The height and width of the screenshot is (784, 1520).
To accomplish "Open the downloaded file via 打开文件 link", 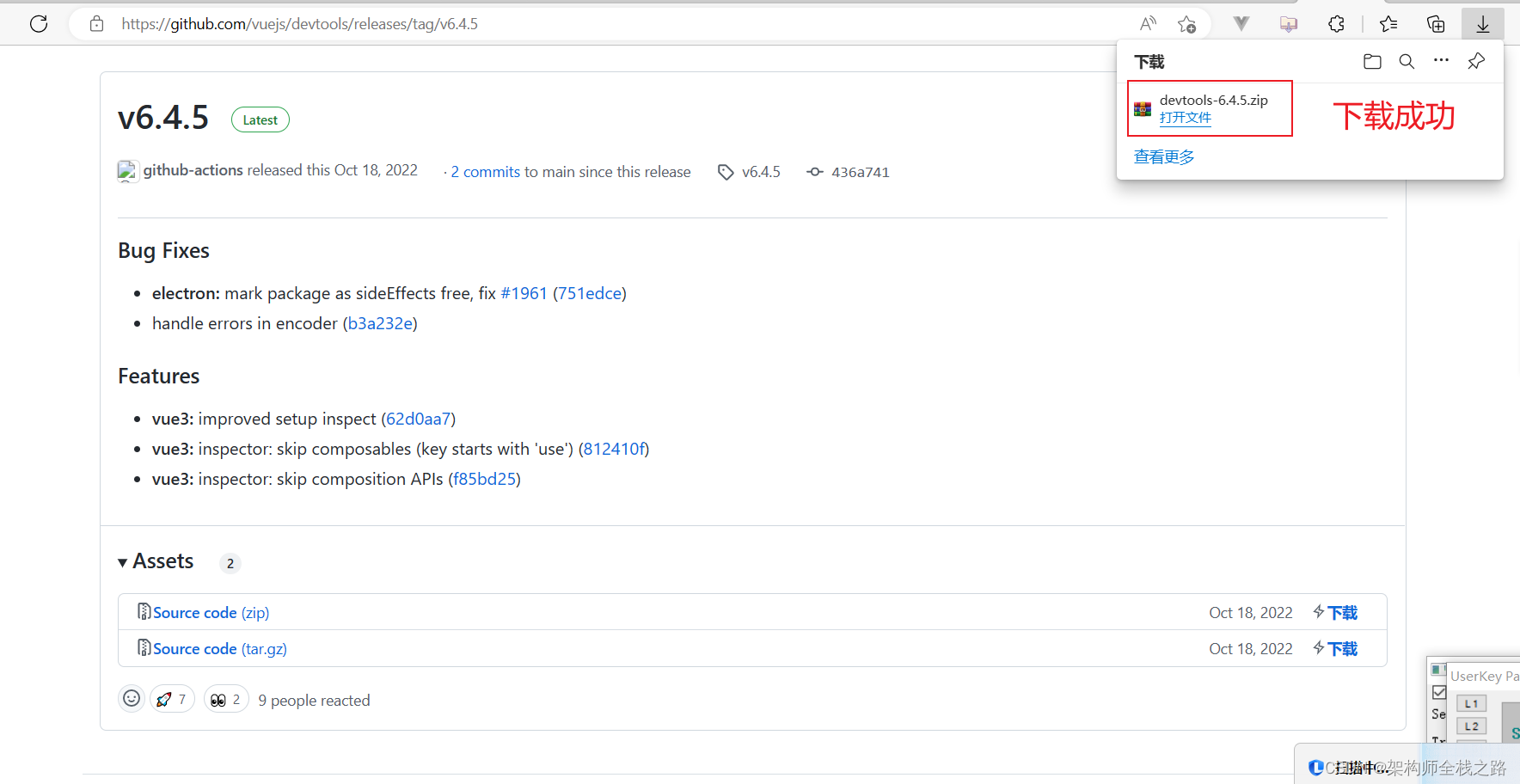I will click(x=1185, y=118).
